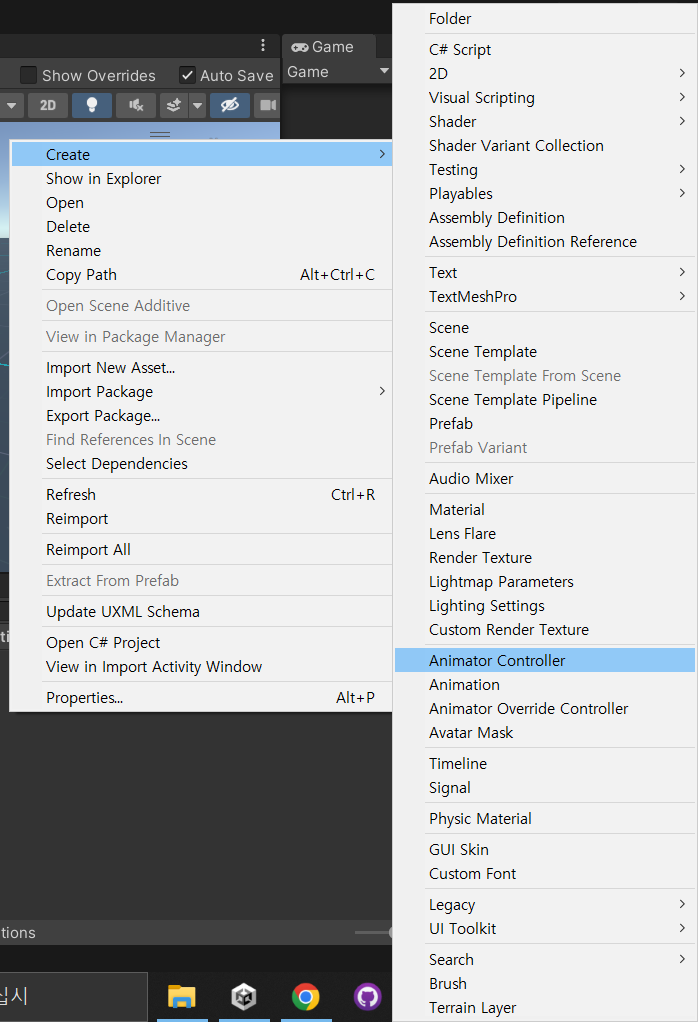The height and width of the screenshot is (1022, 698).
Task: Enable the Show Overrides checkbox
Action: (x=28, y=76)
